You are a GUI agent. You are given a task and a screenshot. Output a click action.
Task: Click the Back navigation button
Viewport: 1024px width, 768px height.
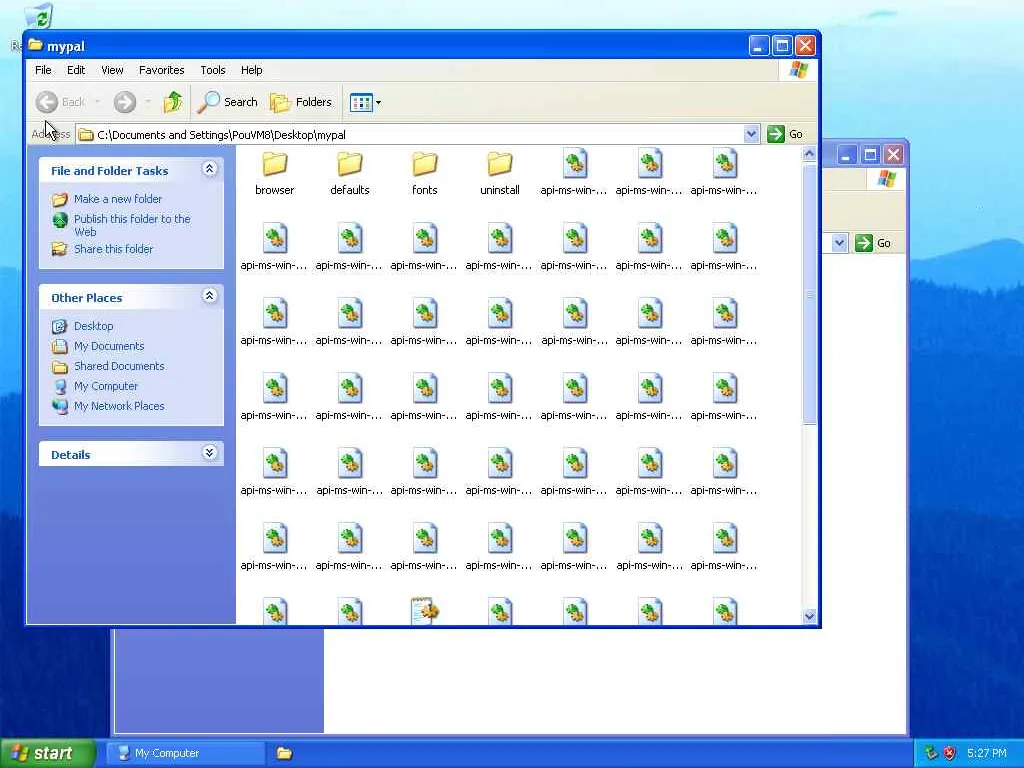61,102
